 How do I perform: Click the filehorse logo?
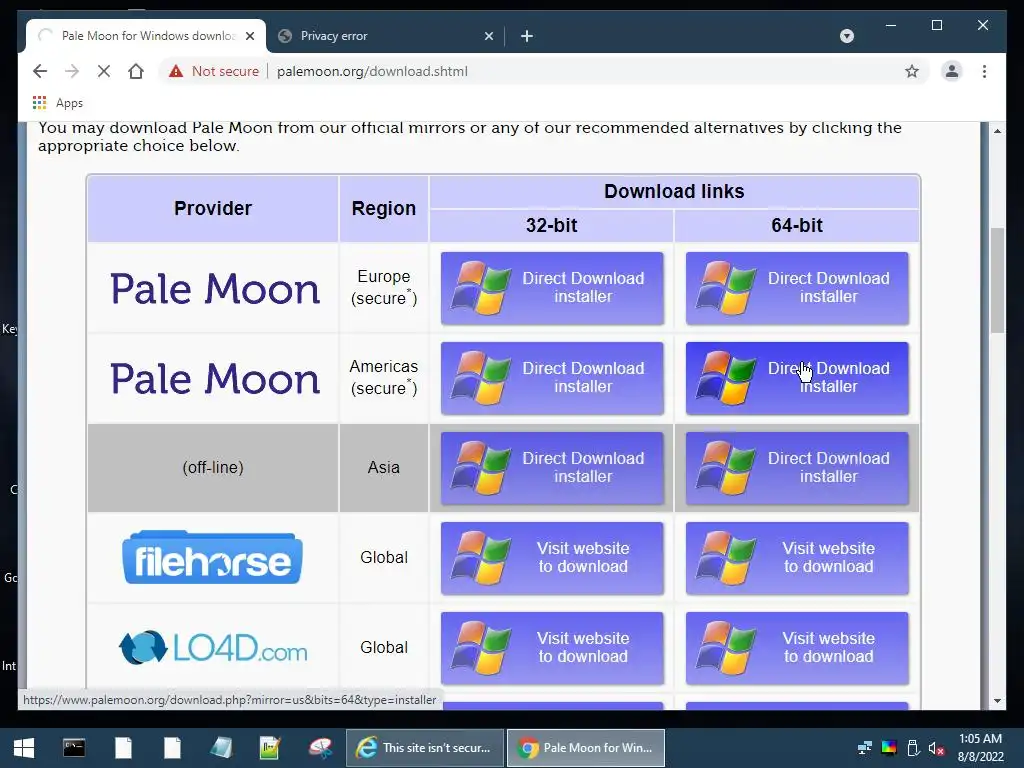212,557
